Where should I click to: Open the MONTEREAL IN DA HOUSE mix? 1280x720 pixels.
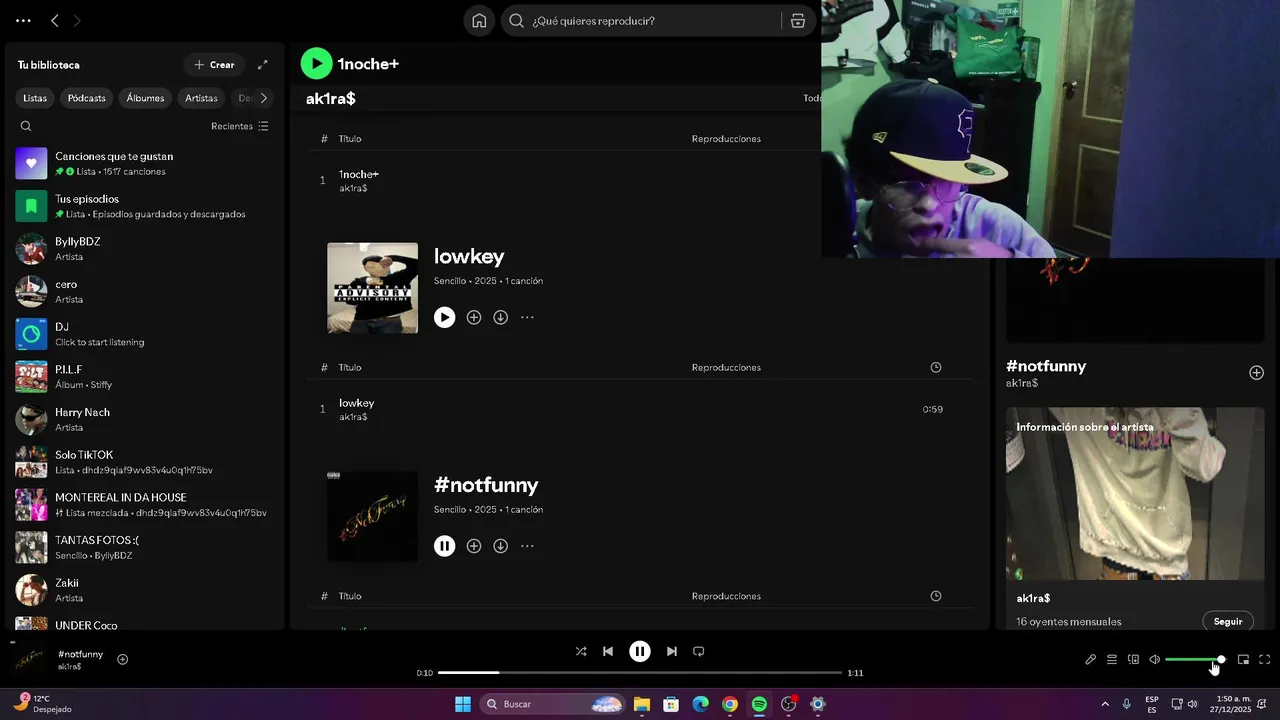click(143, 505)
